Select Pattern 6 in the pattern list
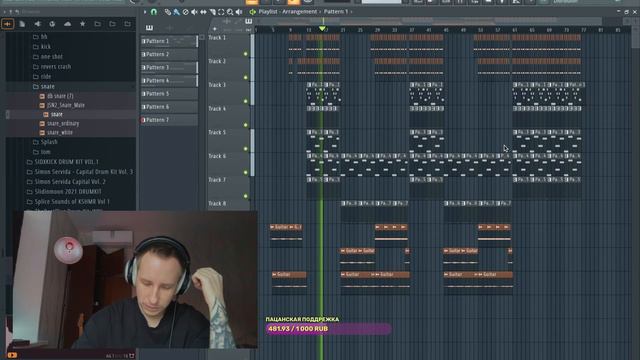This screenshot has width=640, height=360. coord(169,107)
